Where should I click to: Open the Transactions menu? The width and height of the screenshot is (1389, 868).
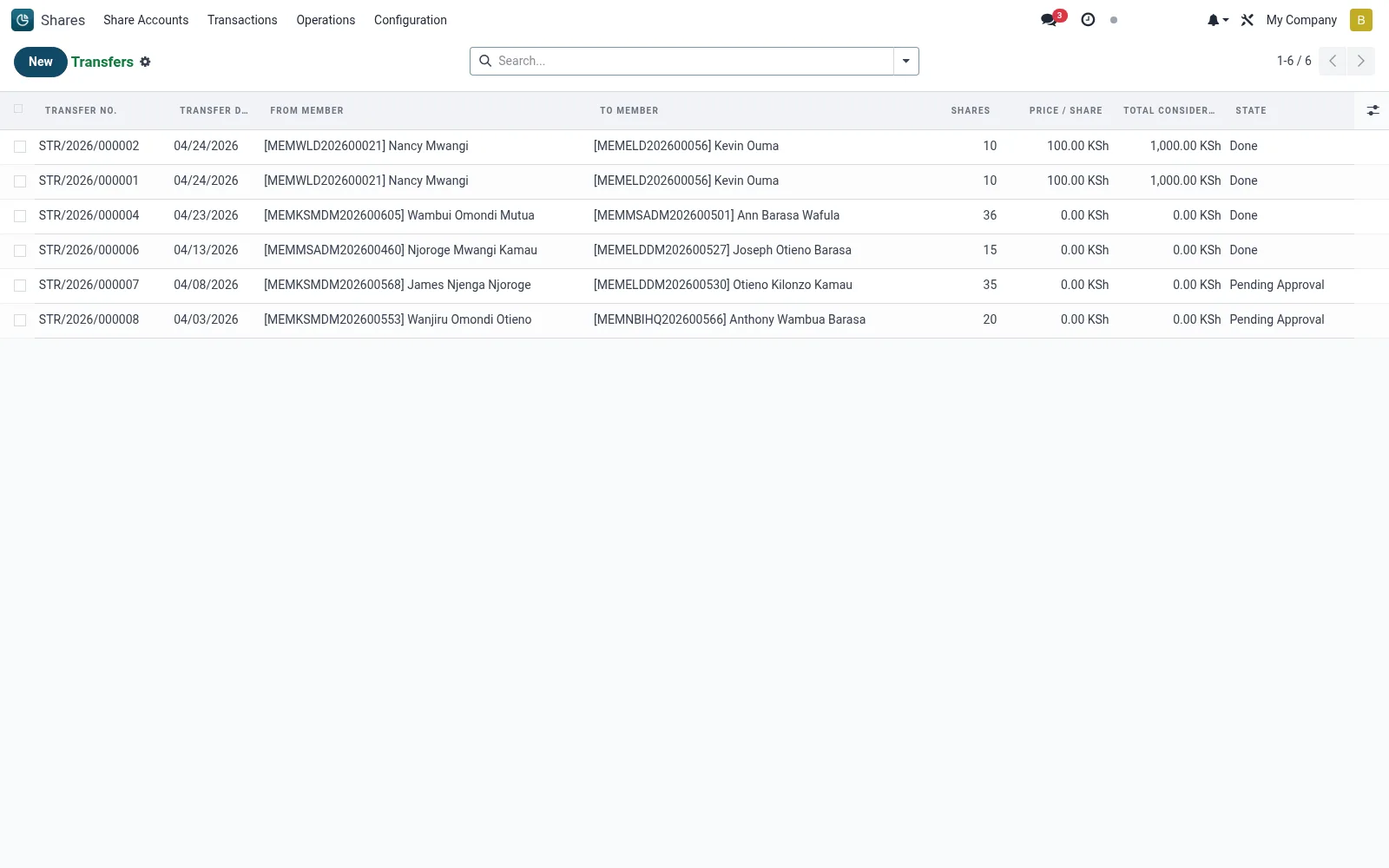pyautogui.click(x=242, y=20)
